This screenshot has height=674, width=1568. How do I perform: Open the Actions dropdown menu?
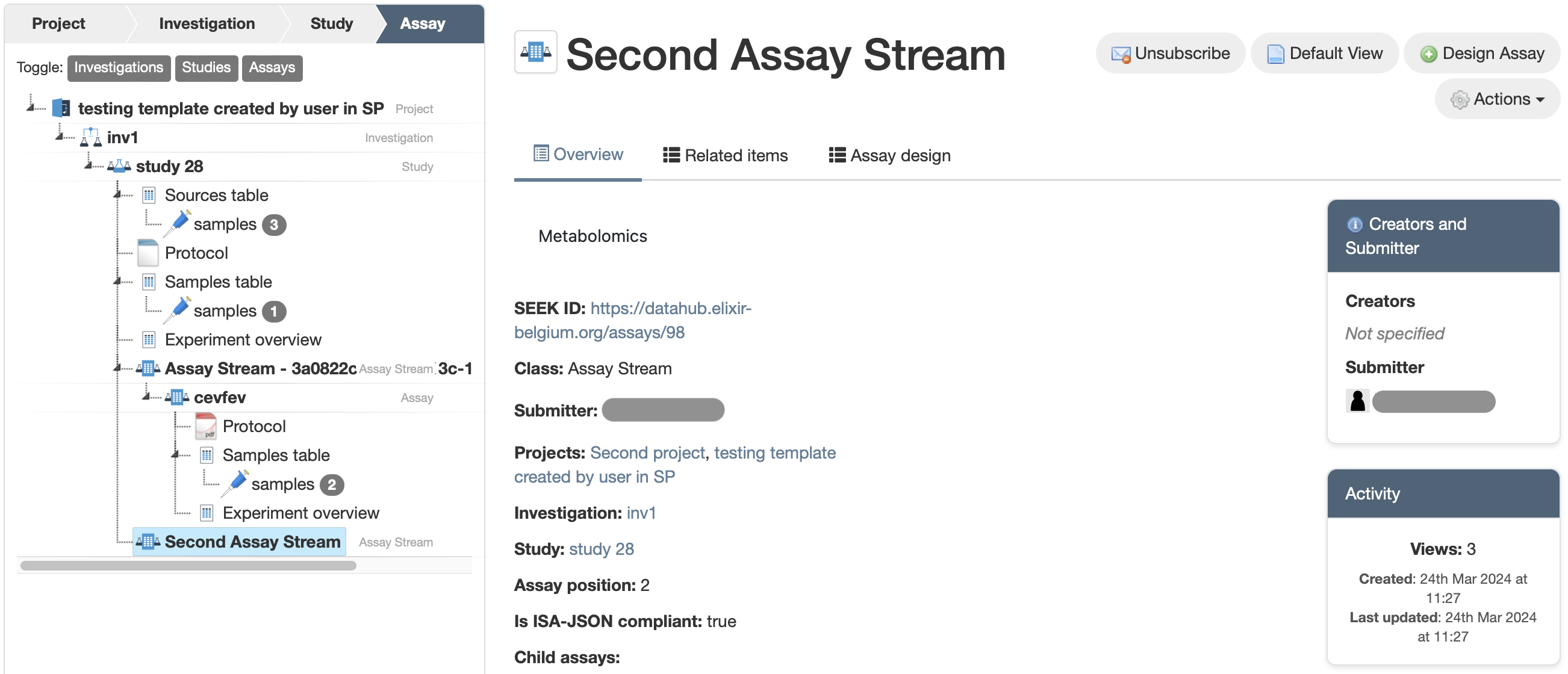click(x=1497, y=99)
